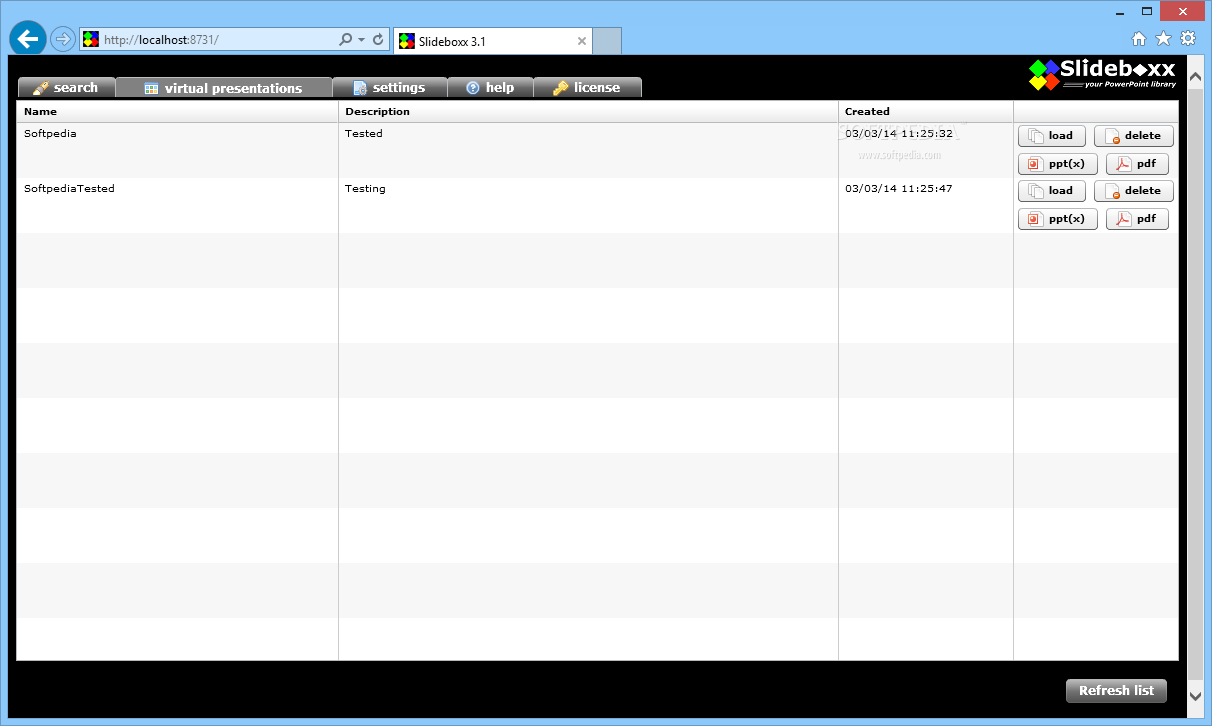Viewport: 1212px width, 726px height.
Task: Click the search magnifier in address bar
Action: click(346, 40)
